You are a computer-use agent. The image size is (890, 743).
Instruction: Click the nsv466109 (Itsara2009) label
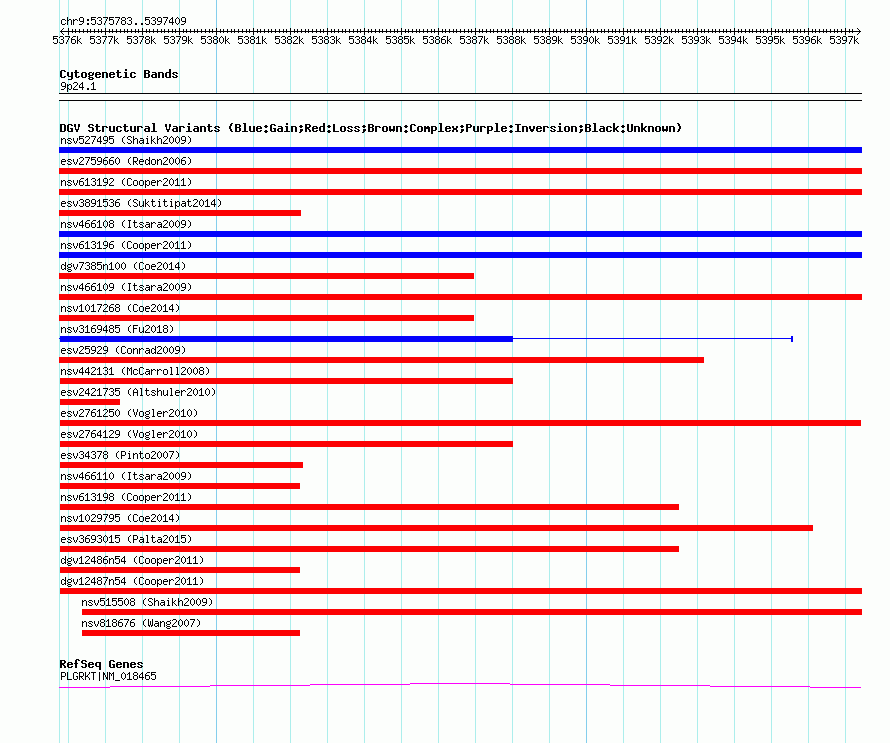pyautogui.click(x=126, y=287)
